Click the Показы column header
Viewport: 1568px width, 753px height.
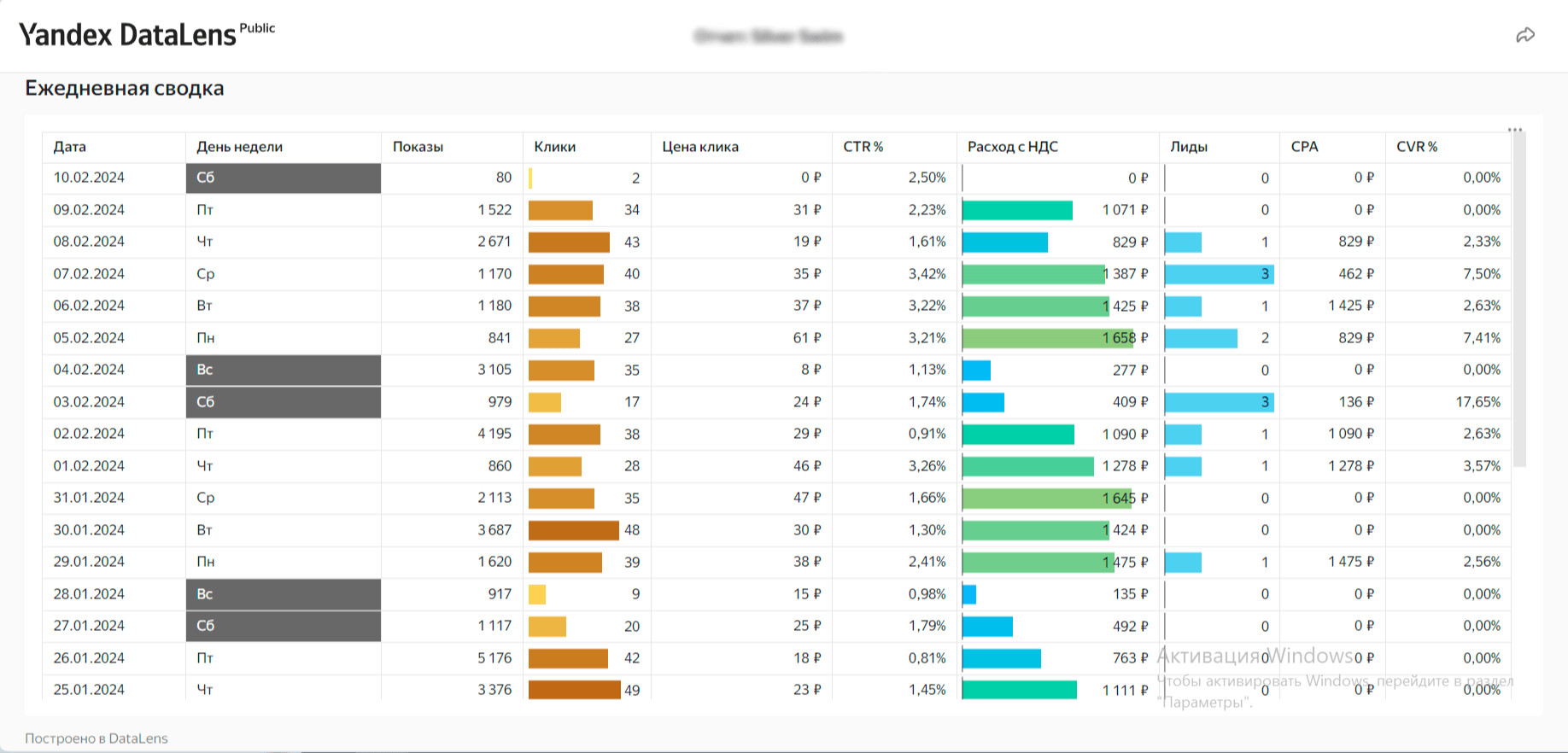click(x=418, y=147)
